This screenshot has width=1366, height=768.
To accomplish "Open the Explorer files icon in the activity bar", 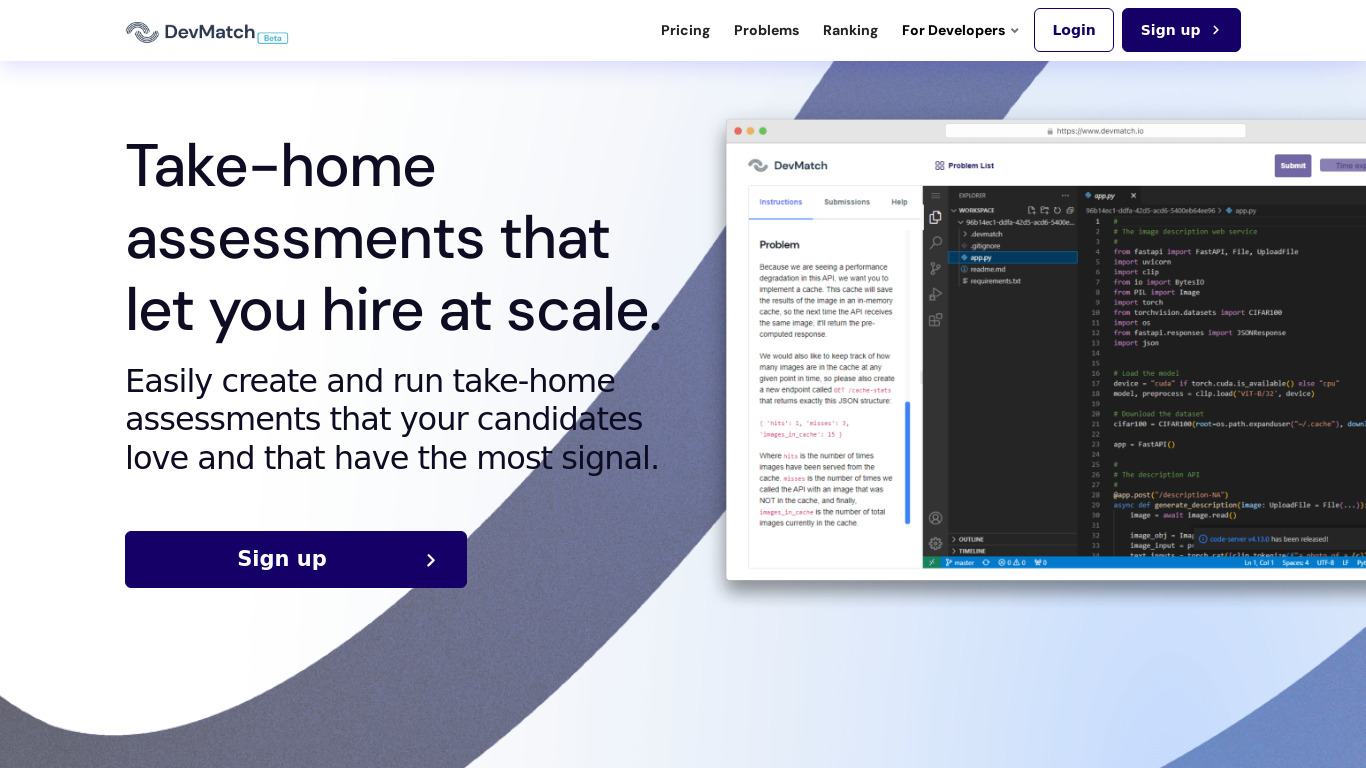I will click(x=935, y=217).
